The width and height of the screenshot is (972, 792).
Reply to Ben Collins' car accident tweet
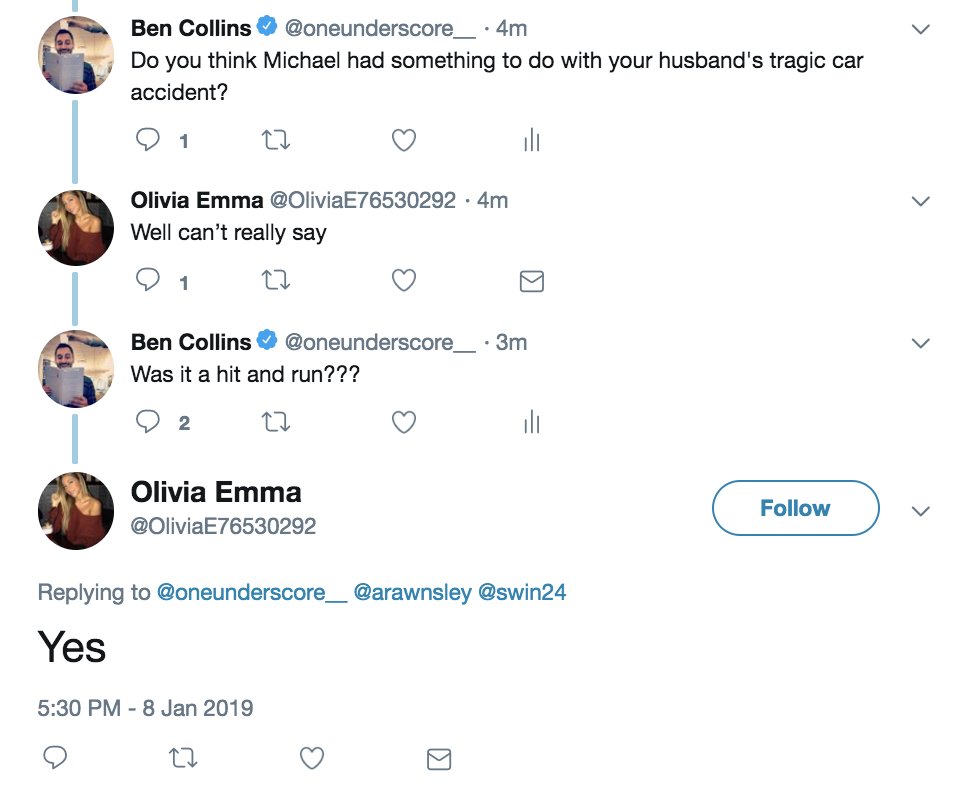(147, 141)
